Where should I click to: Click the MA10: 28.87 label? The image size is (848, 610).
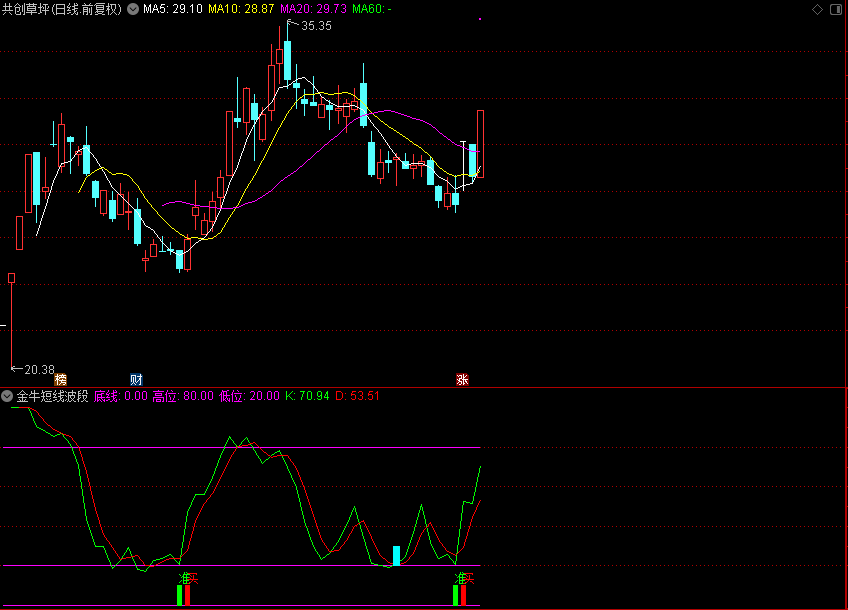(241, 9)
